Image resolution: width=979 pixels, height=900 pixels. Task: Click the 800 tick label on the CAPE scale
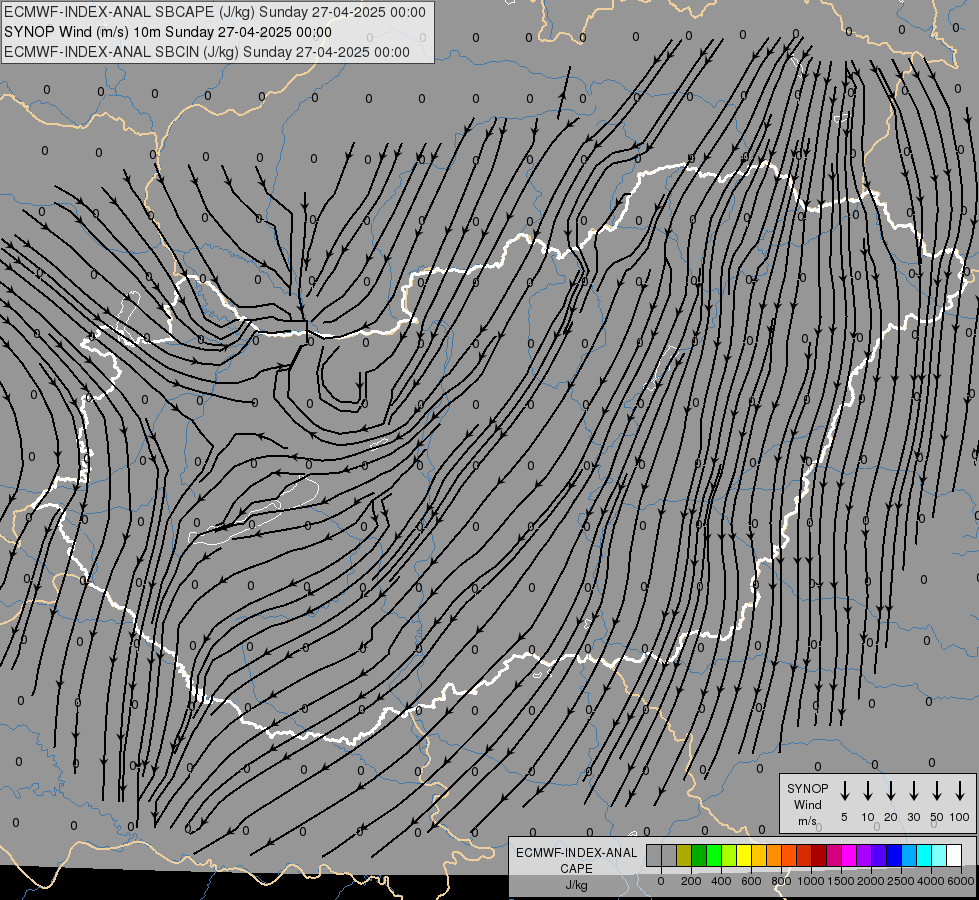click(x=781, y=881)
